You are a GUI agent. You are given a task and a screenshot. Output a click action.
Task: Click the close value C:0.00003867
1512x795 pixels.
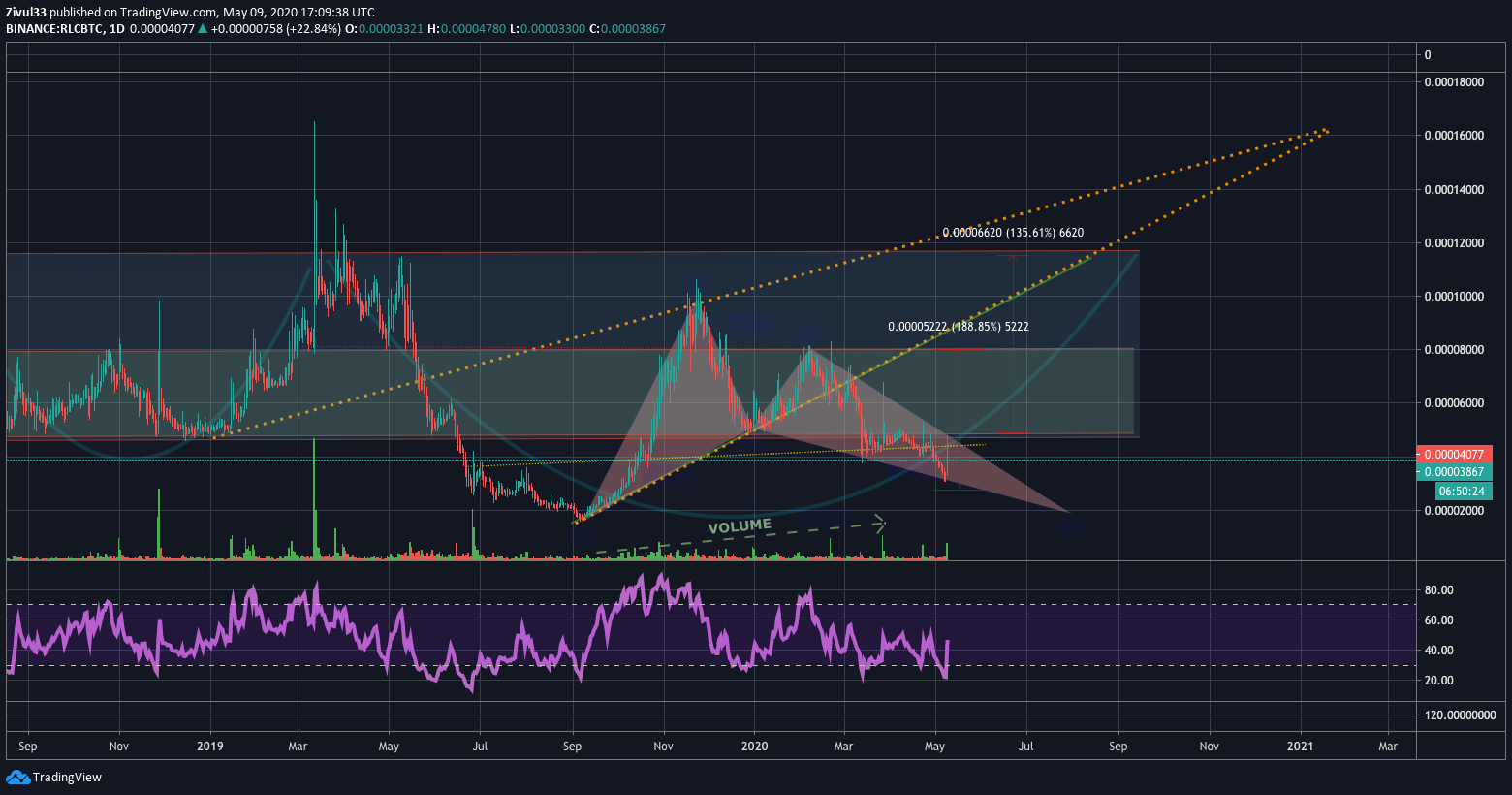pyautogui.click(x=628, y=29)
